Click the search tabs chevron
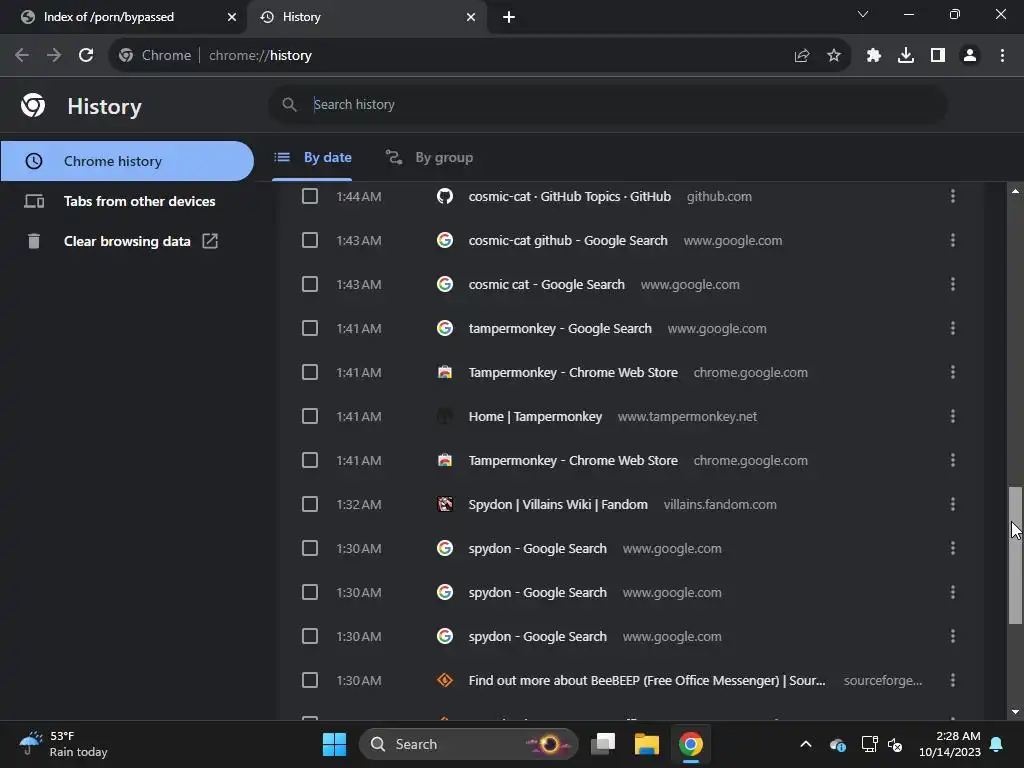 (863, 14)
